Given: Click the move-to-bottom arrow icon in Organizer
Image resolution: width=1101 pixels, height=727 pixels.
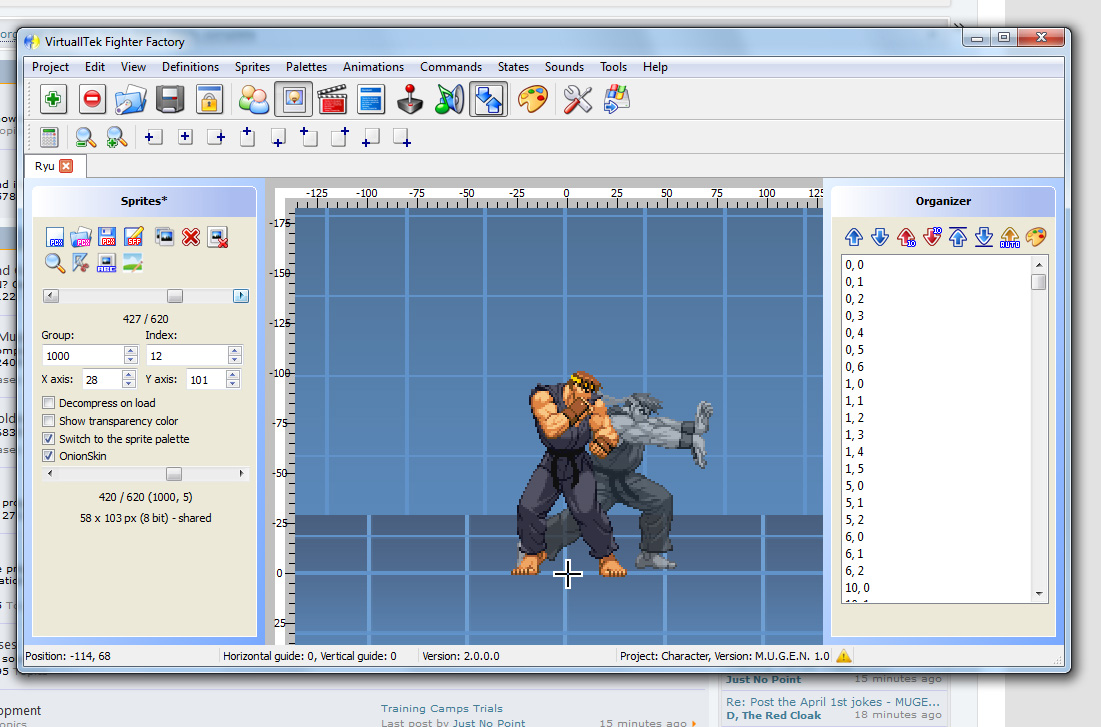Looking at the screenshot, I should [x=984, y=237].
